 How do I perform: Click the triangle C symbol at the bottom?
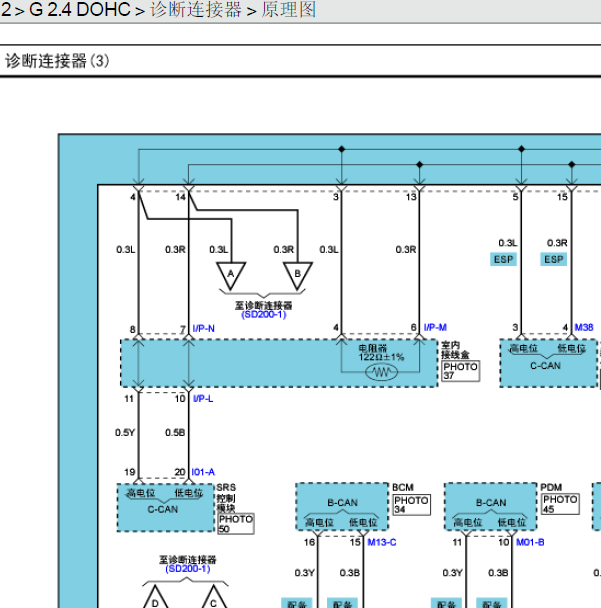[x=213, y=600]
